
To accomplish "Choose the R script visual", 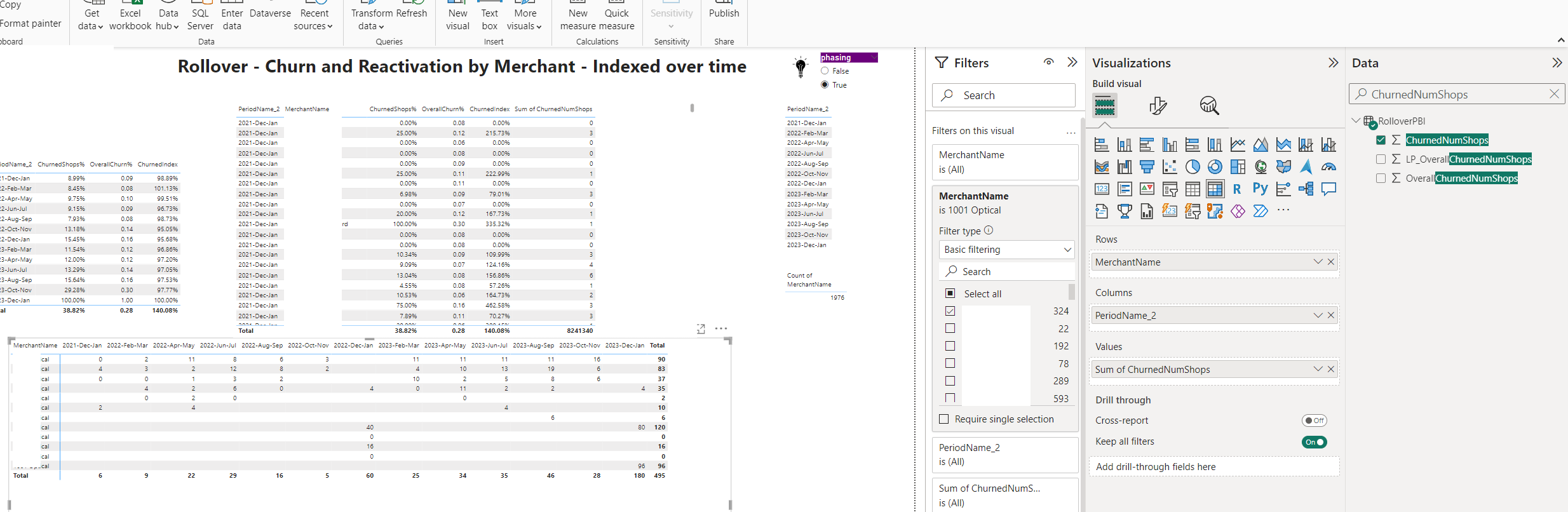I will (x=1237, y=189).
